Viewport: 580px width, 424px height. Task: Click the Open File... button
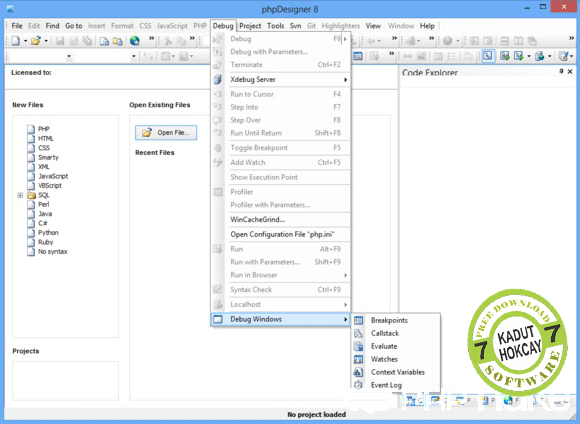coord(166,132)
